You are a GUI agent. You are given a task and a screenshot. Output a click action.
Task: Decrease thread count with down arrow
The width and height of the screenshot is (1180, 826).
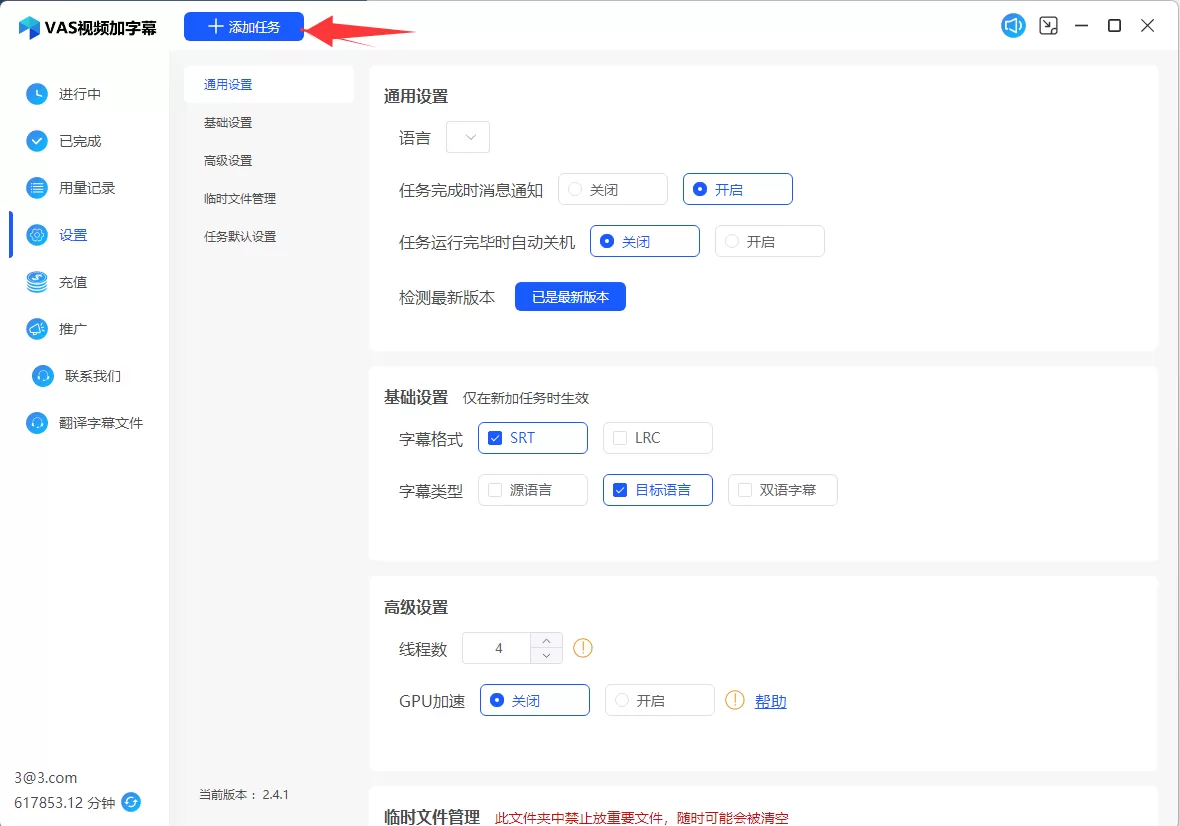point(546,656)
